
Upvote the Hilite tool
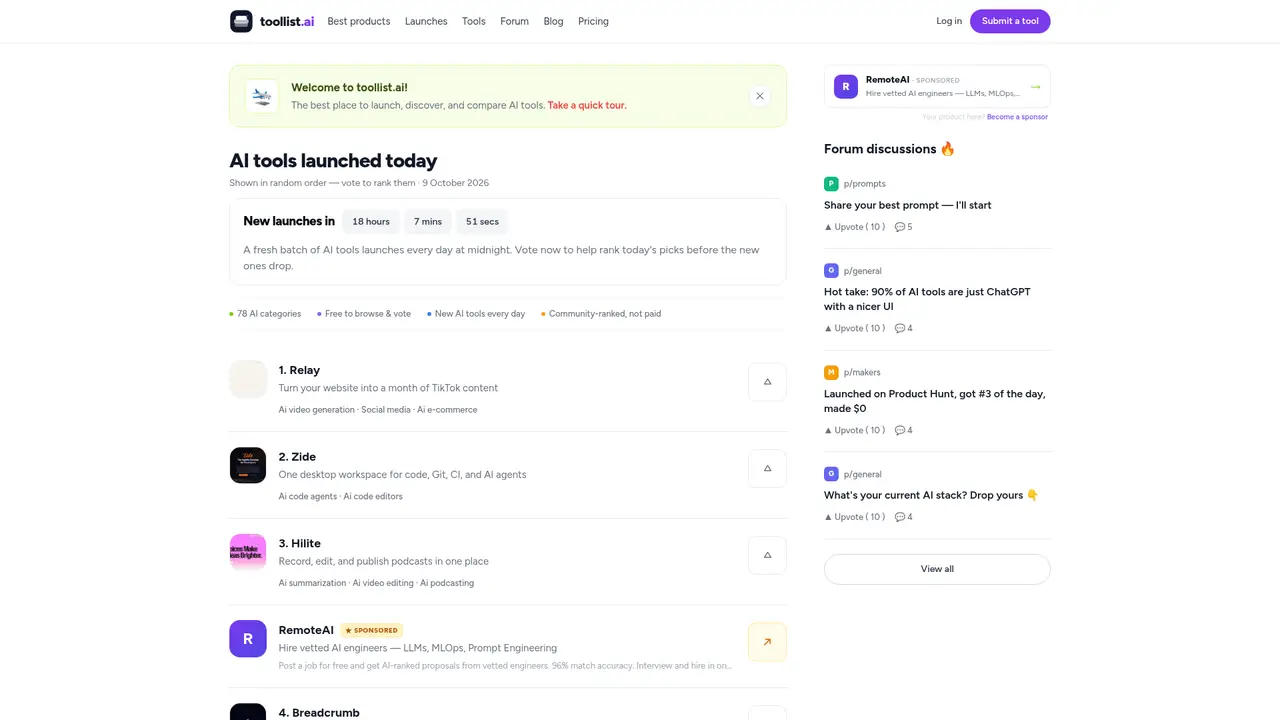767,555
